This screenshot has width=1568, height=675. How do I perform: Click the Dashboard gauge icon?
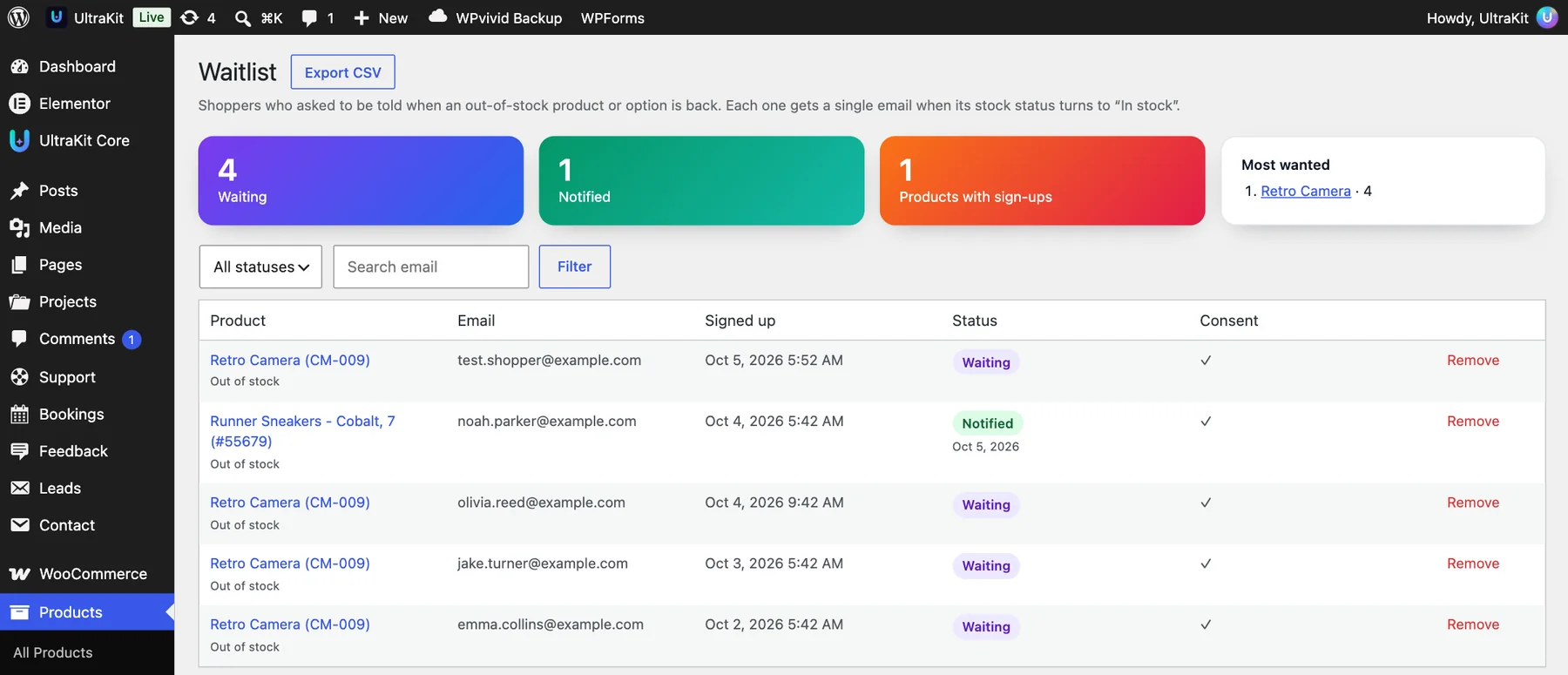(x=19, y=66)
